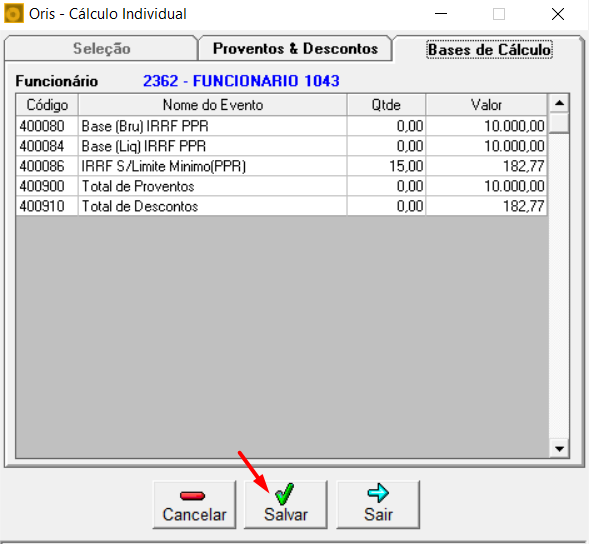Select code cell 400080

(x=47, y=126)
